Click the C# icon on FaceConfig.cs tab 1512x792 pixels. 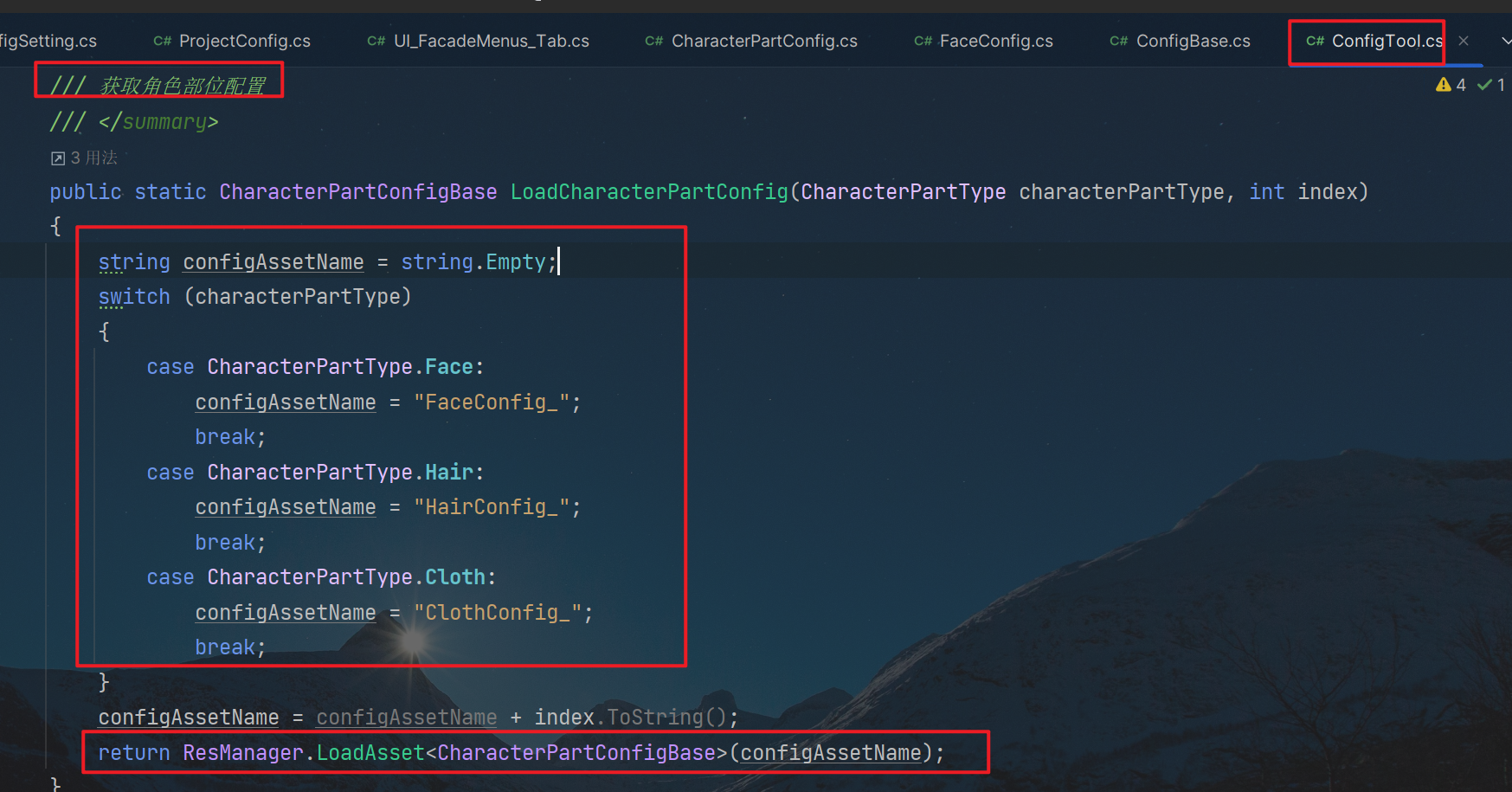(x=923, y=42)
